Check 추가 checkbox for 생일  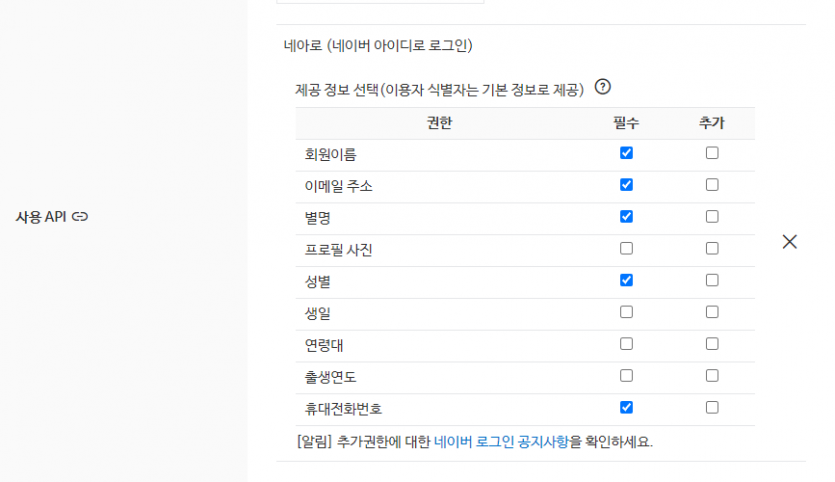pos(712,312)
